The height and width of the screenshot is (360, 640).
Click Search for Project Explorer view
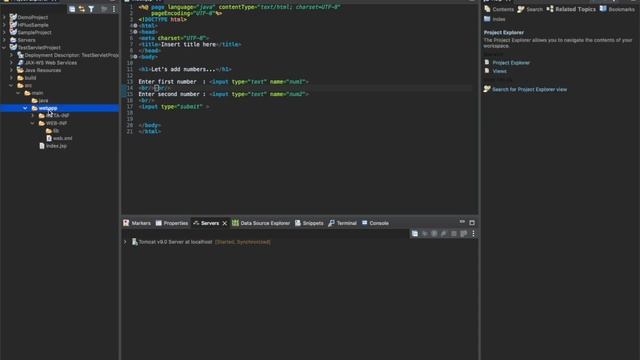click(529, 89)
